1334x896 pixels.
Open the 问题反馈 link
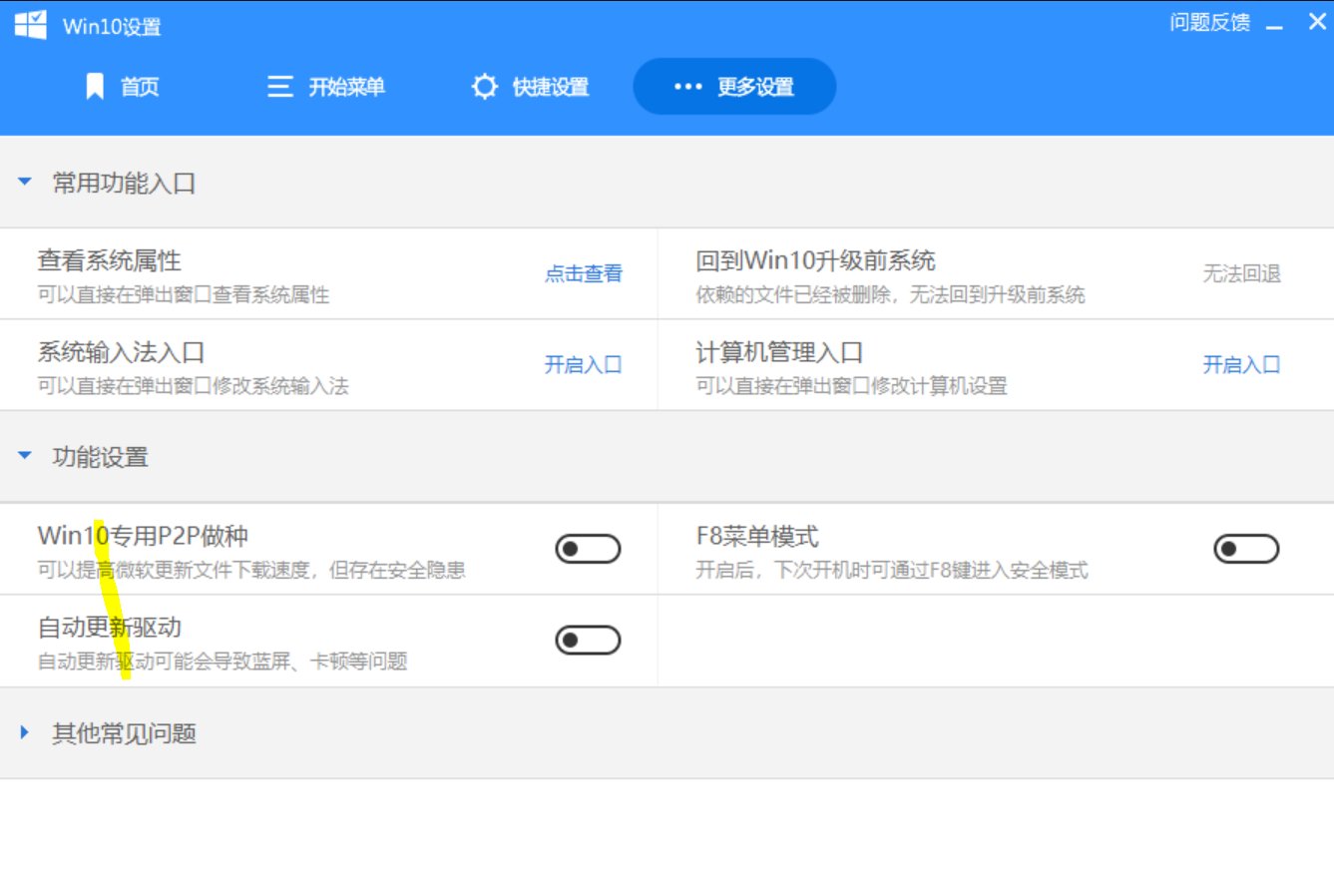[1209, 23]
